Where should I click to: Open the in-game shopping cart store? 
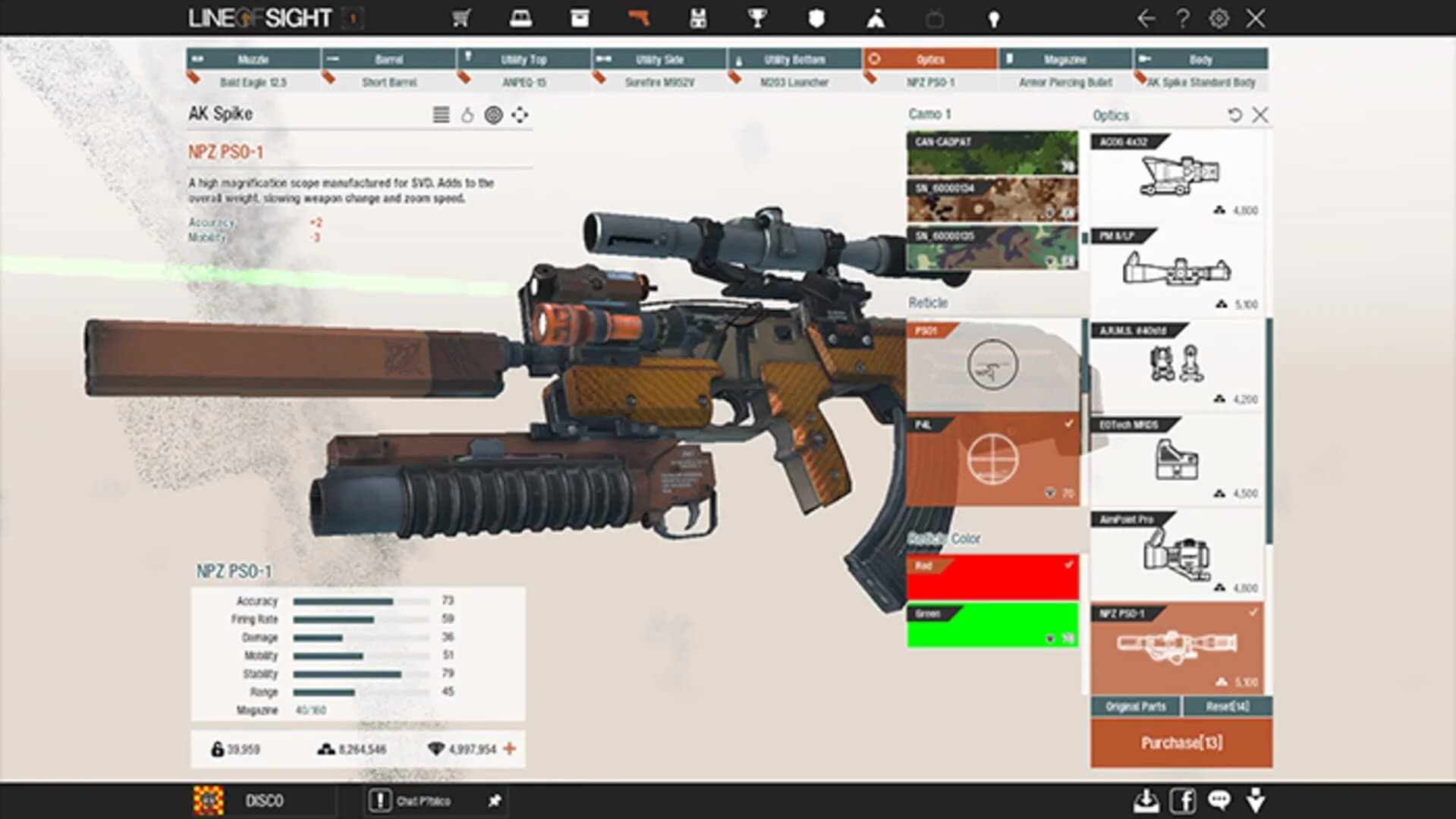click(x=463, y=17)
